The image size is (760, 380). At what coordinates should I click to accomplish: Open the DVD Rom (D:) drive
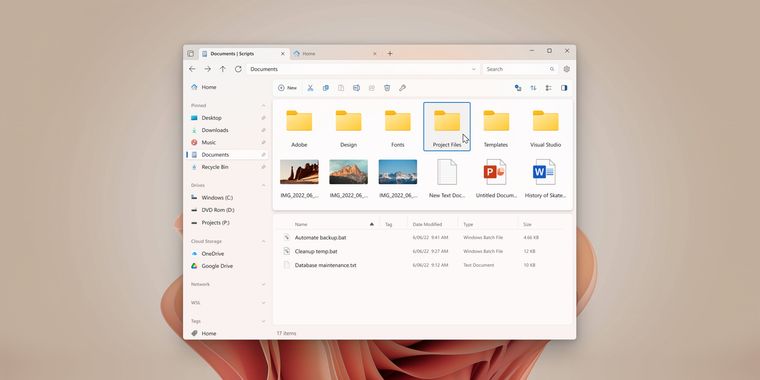(227, 210)
